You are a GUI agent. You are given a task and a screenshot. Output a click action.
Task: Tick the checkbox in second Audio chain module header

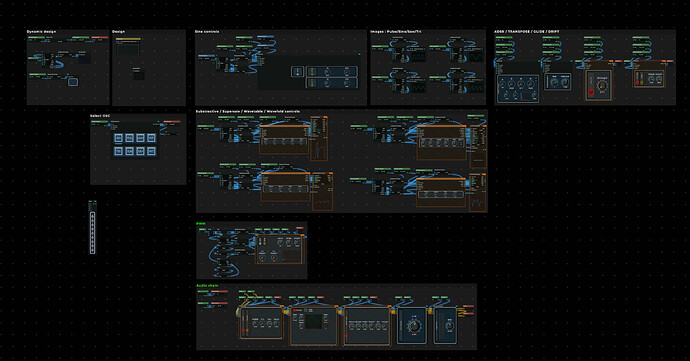[x=305, y=310]
